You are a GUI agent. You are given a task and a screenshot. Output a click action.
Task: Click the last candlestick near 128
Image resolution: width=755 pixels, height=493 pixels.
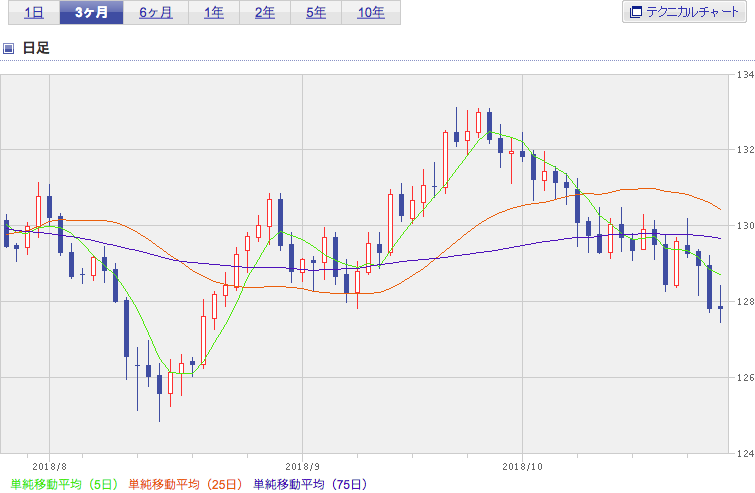tap(720, 307)
